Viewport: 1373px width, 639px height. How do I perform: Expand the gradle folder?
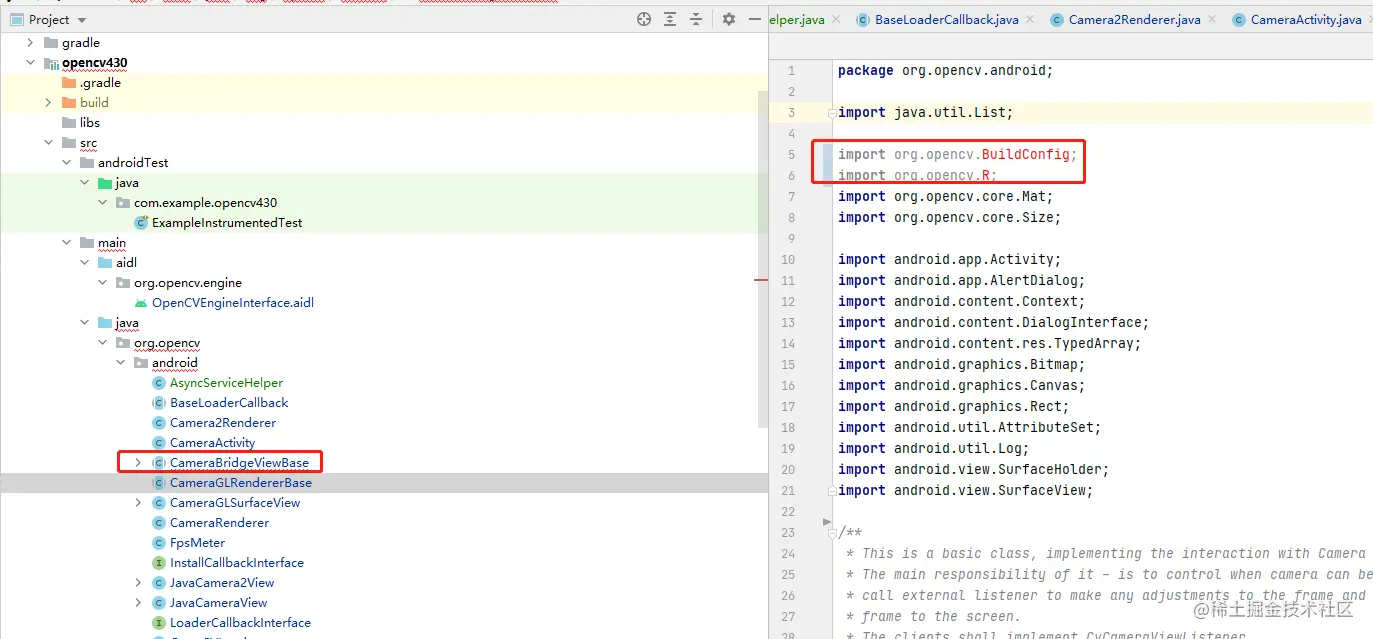click(x=30, y=43)
